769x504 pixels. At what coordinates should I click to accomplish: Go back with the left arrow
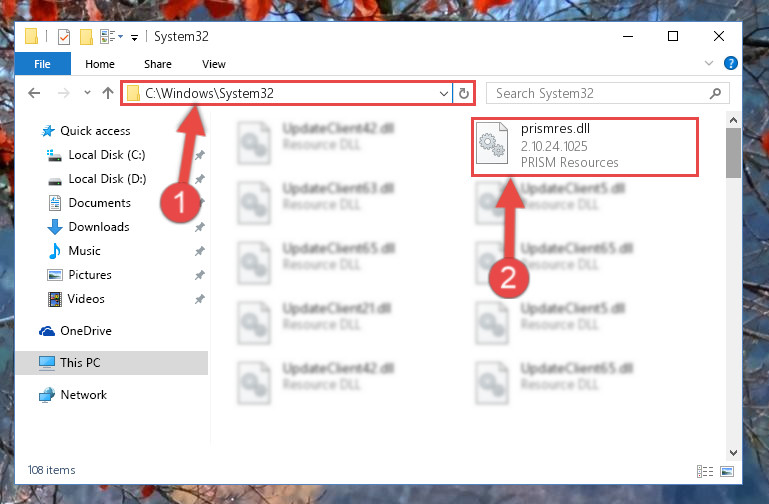coord(34,93)
